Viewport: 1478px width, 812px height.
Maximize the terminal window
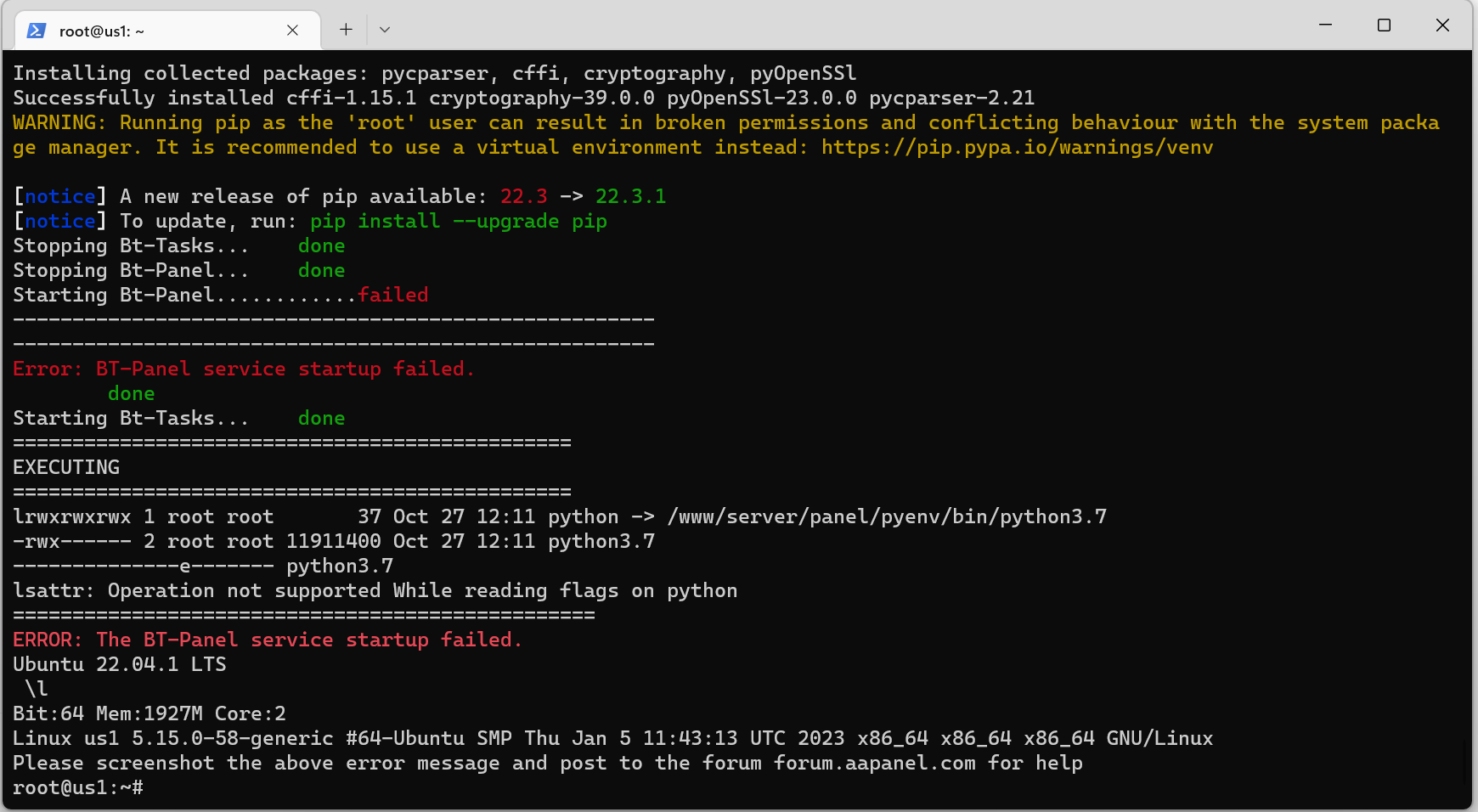coord(1384,25)
